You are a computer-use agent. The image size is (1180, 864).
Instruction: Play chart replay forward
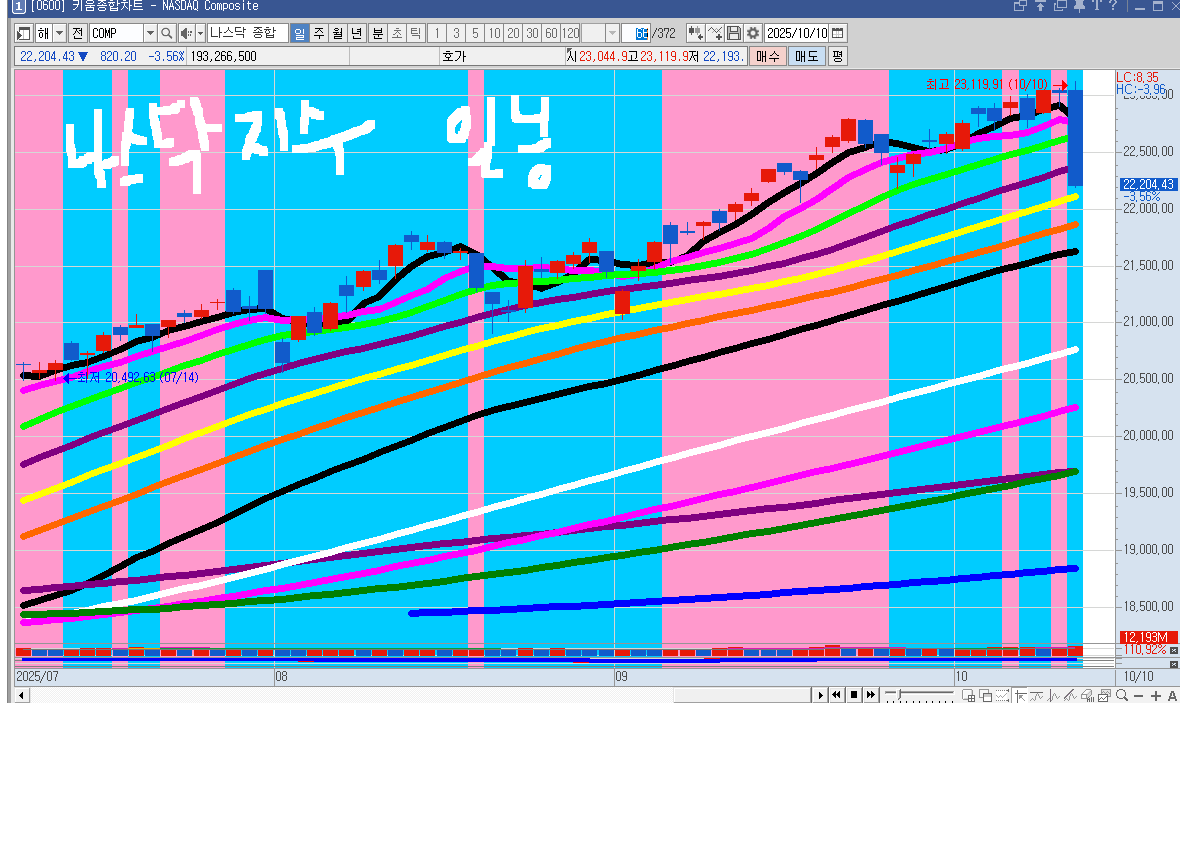[x=820, y=695]
